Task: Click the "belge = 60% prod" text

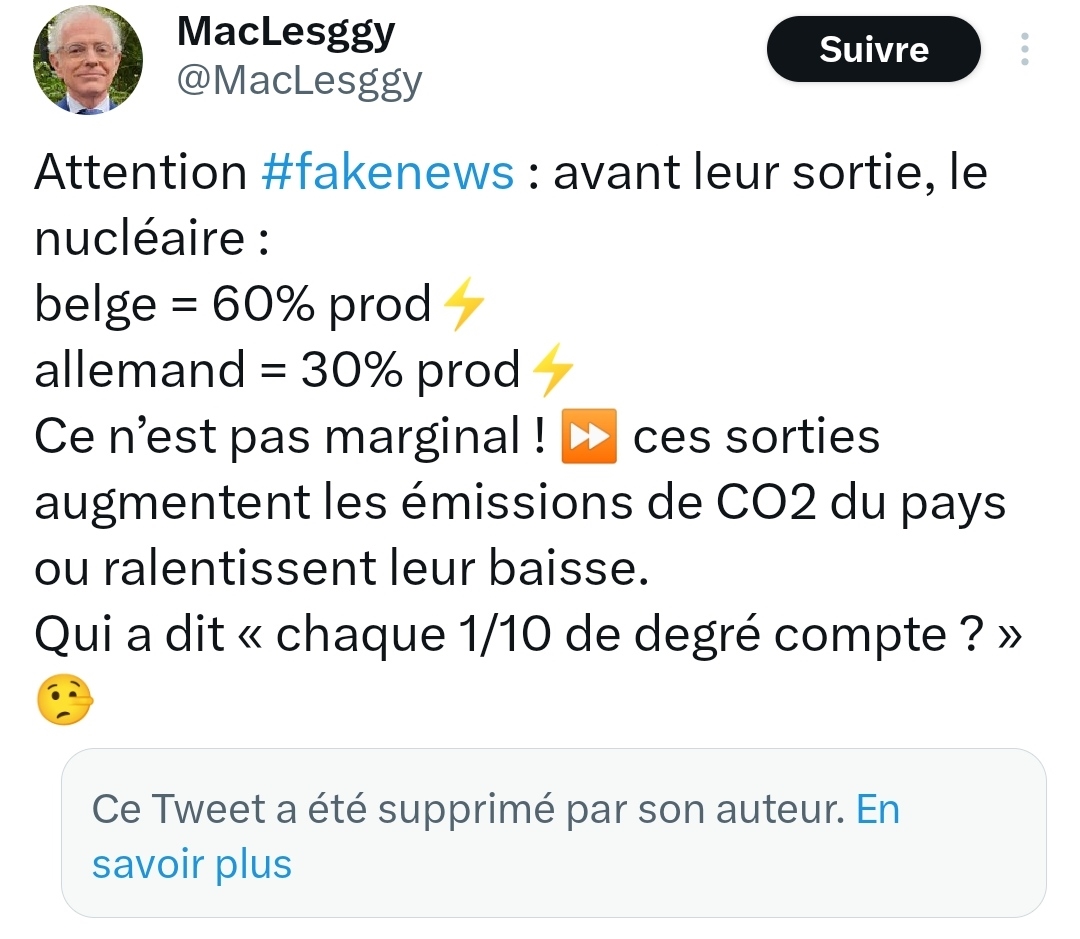Action: click(x=232, y=305)
